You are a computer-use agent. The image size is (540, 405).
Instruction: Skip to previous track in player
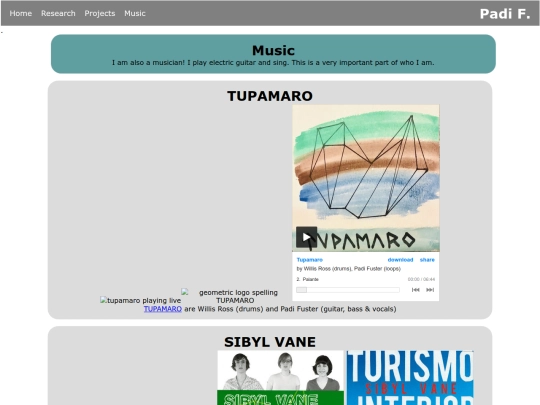click(x=416, y=290)
